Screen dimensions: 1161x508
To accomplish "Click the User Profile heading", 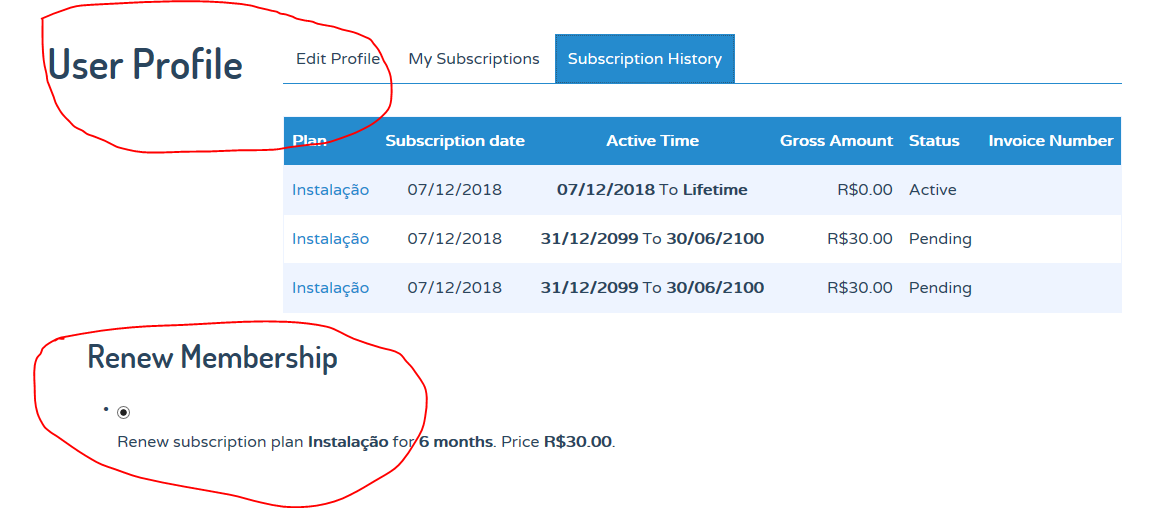I will 145,63.
